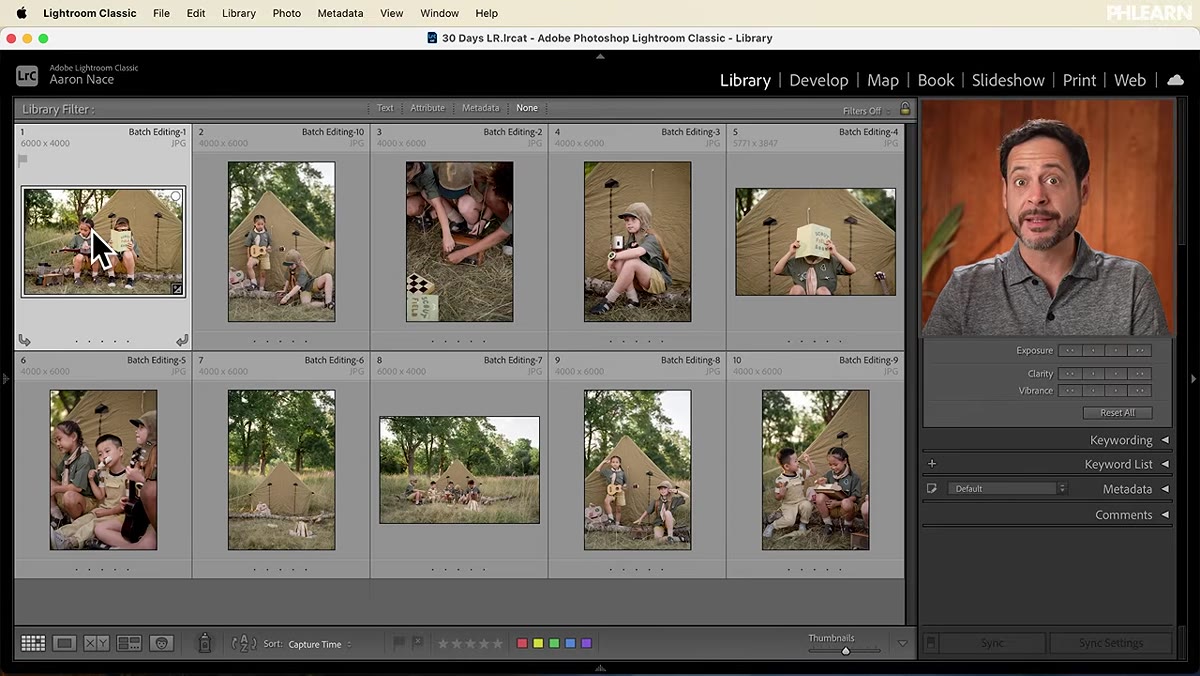Apply purple color label
Viewport: 1200px width, 676px height.
586,644
